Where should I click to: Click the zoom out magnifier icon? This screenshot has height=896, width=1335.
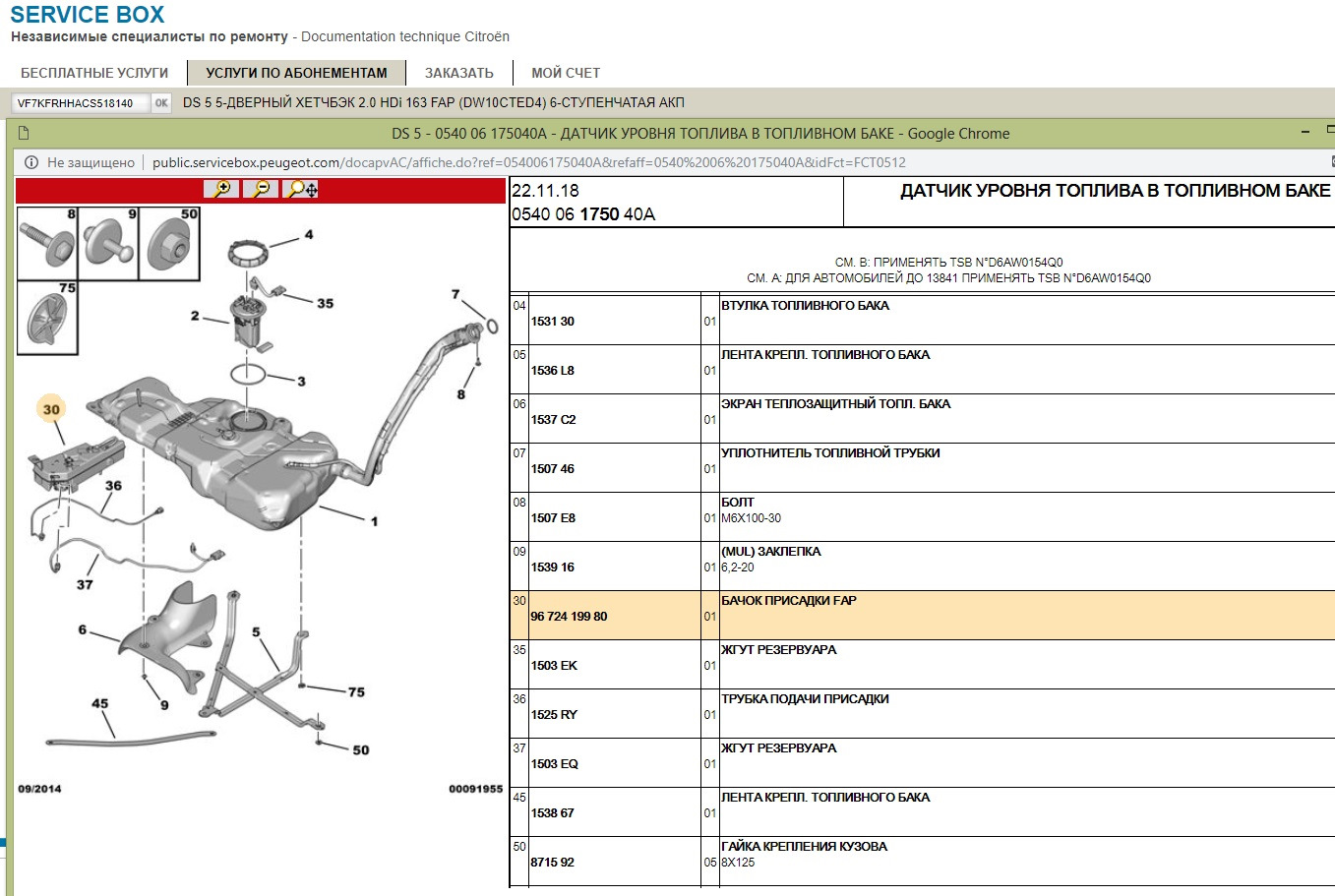(261, 189)
